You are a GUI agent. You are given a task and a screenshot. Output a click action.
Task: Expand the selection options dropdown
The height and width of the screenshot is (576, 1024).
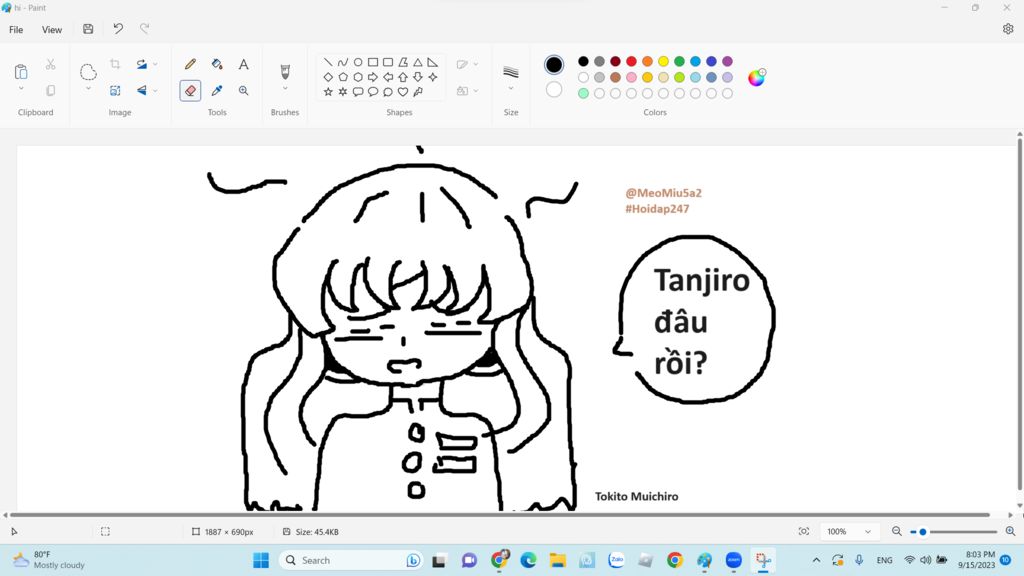point(88,88)
